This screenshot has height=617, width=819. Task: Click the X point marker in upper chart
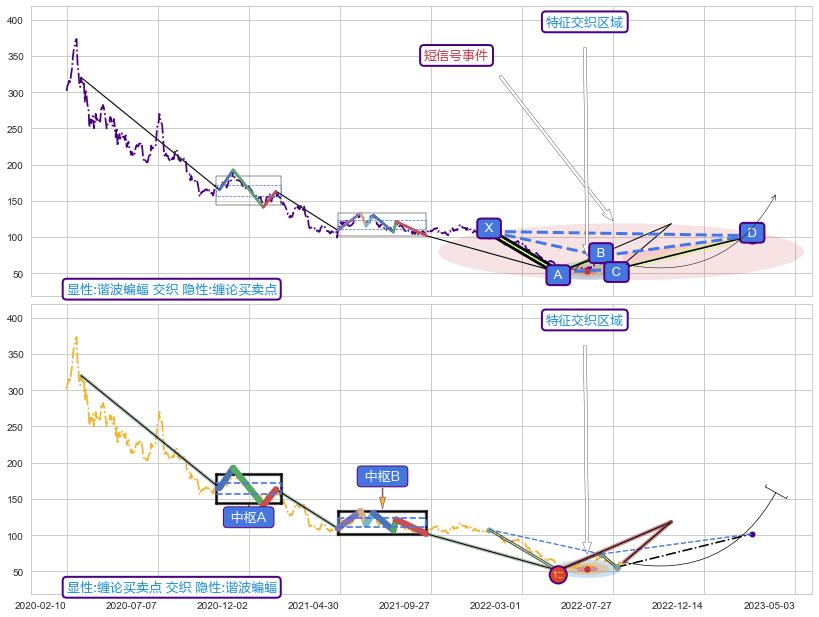pos(488,228)
